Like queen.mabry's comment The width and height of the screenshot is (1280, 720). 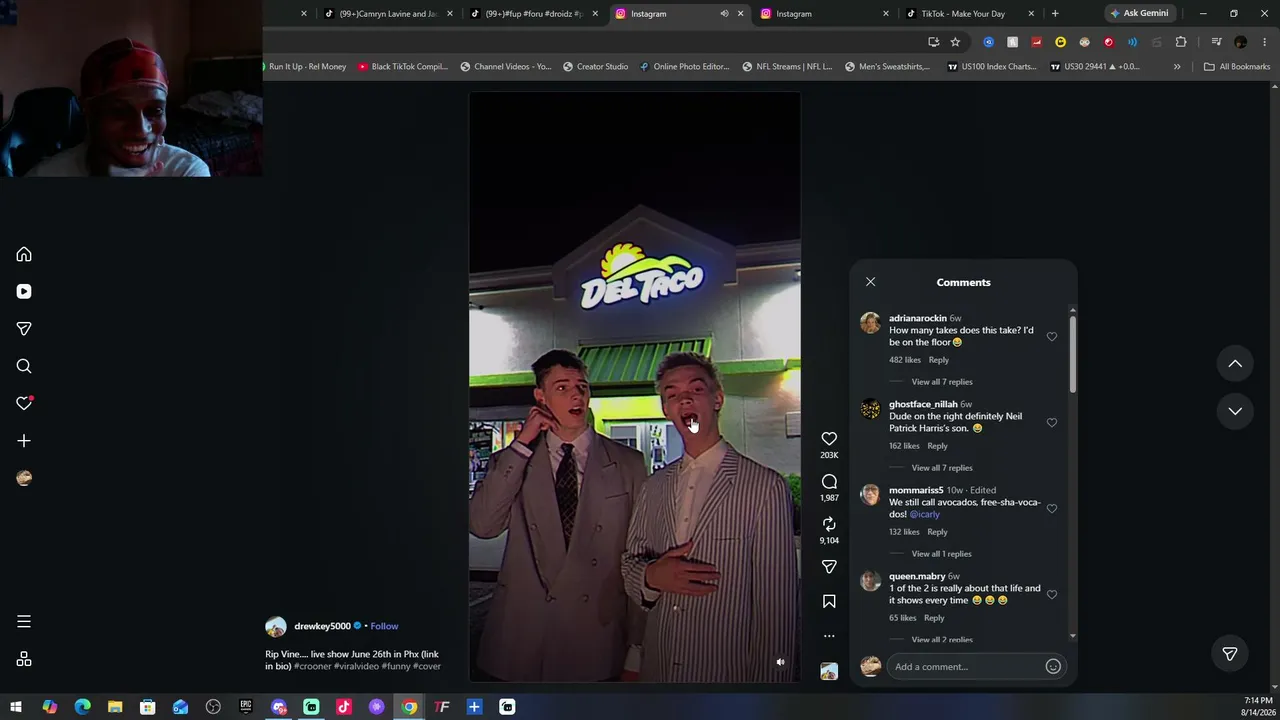coord(1052,595)
